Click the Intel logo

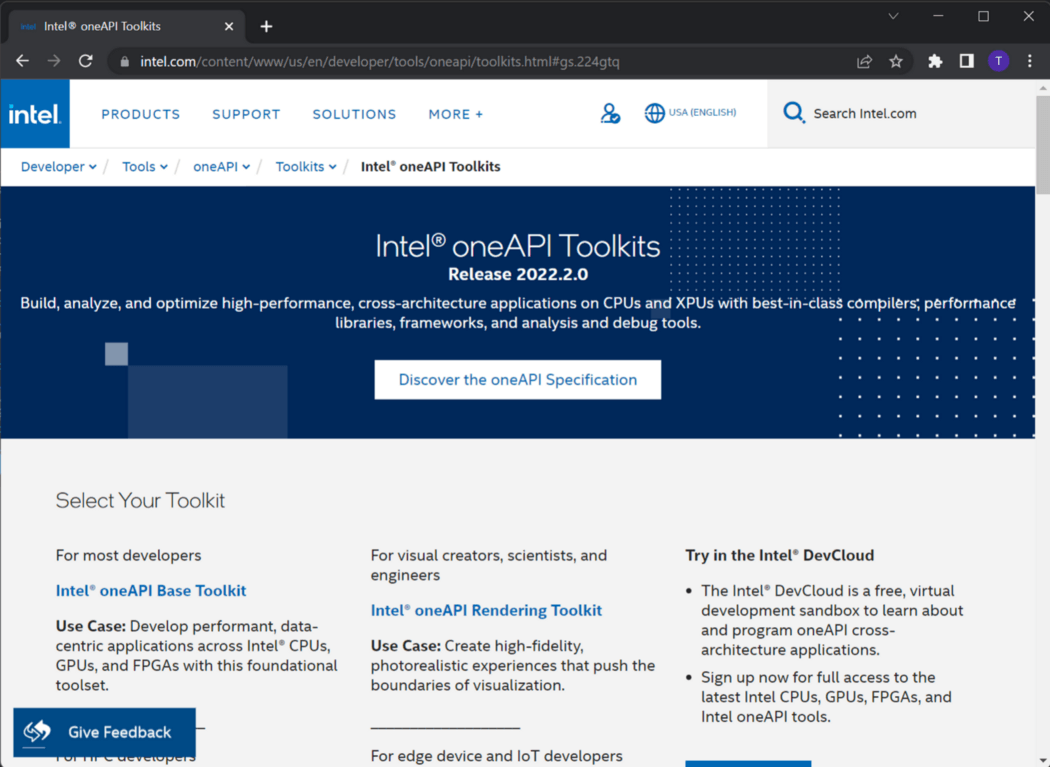point(35,114)
